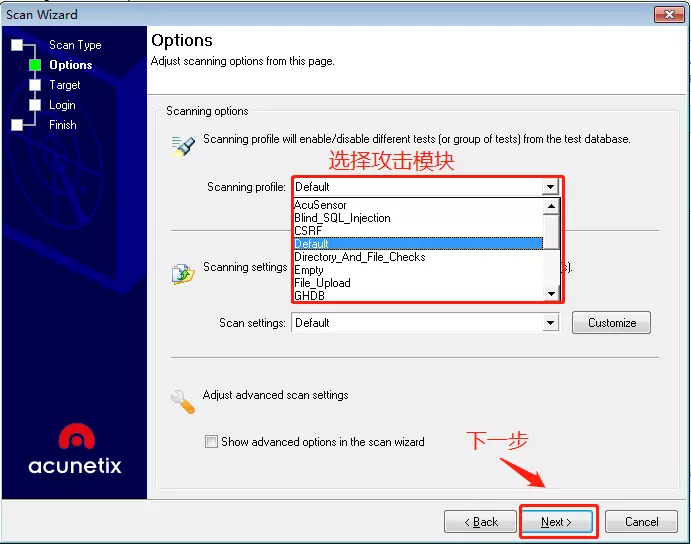Go to the Next wizard step
This screenshot has height=544, width=691.
click(x=557, y=522)
